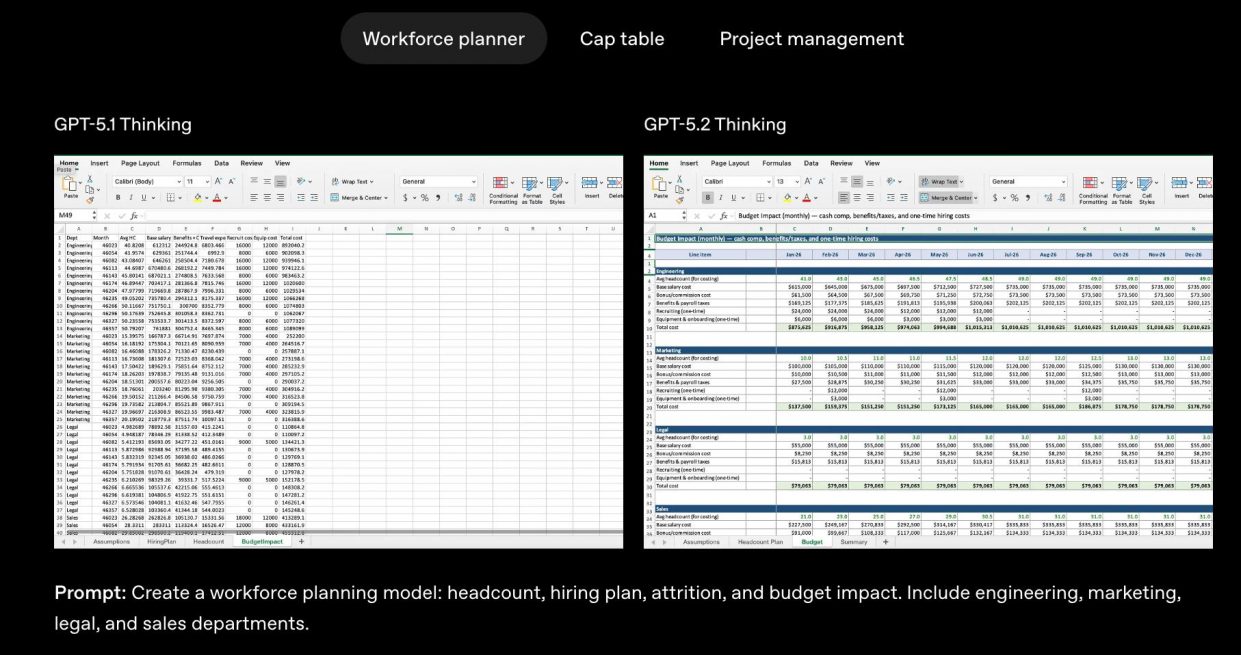Screen dimensions: 1241x655
Task: Toggle Bold in GPT-5.1 spreadsheet
Action: [x=118, y=197]
